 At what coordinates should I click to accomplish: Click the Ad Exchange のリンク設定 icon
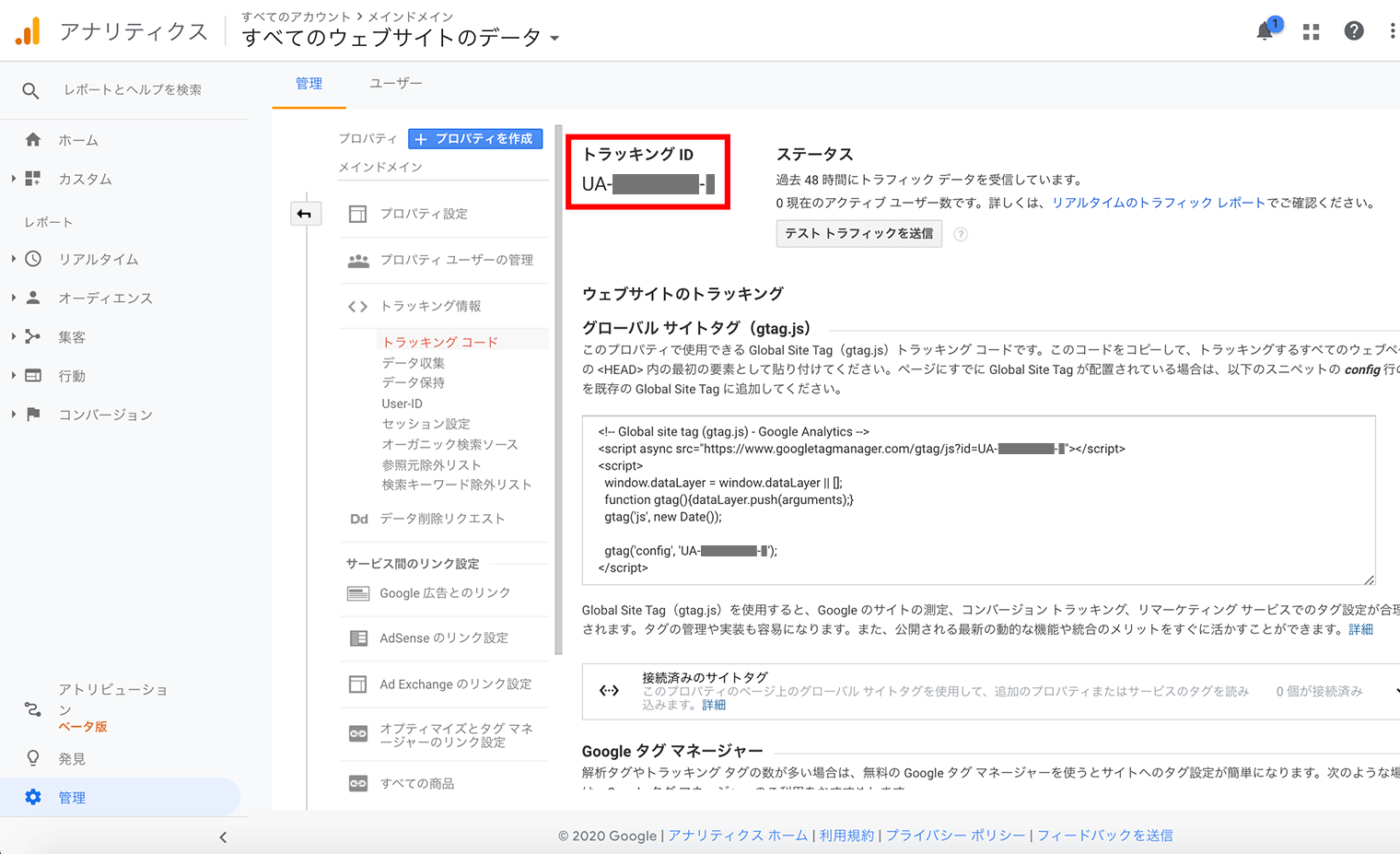click(357, 684)
